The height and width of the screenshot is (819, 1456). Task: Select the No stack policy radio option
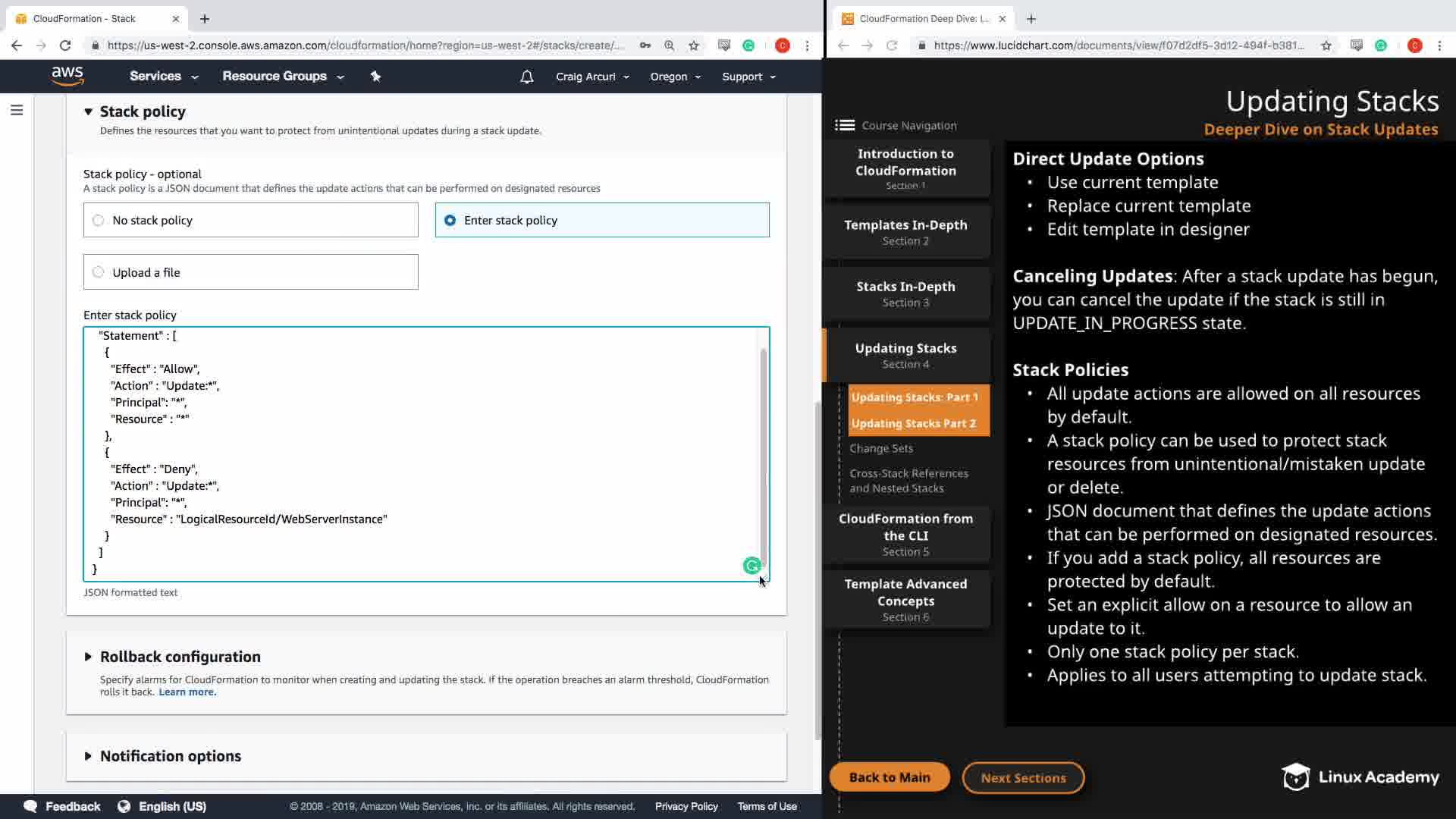click(99, 221)
